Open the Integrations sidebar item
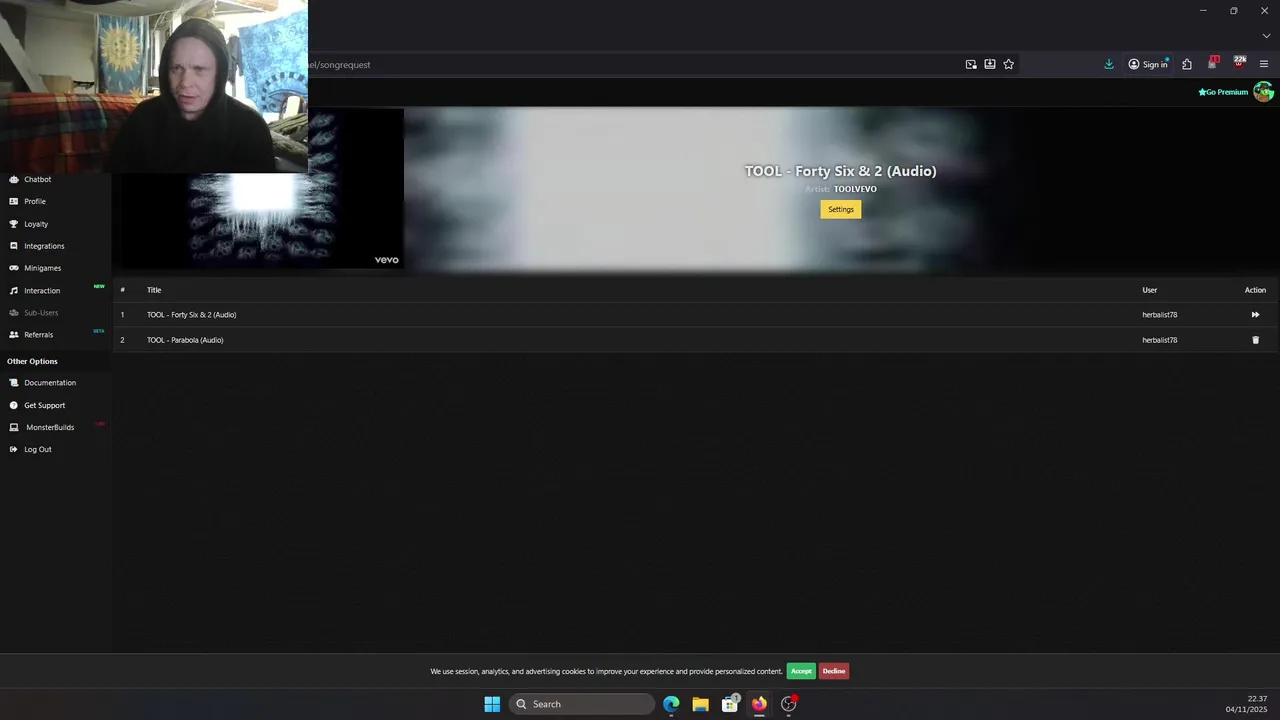Viewport: 1280px width, 720px height. (43, 246)
